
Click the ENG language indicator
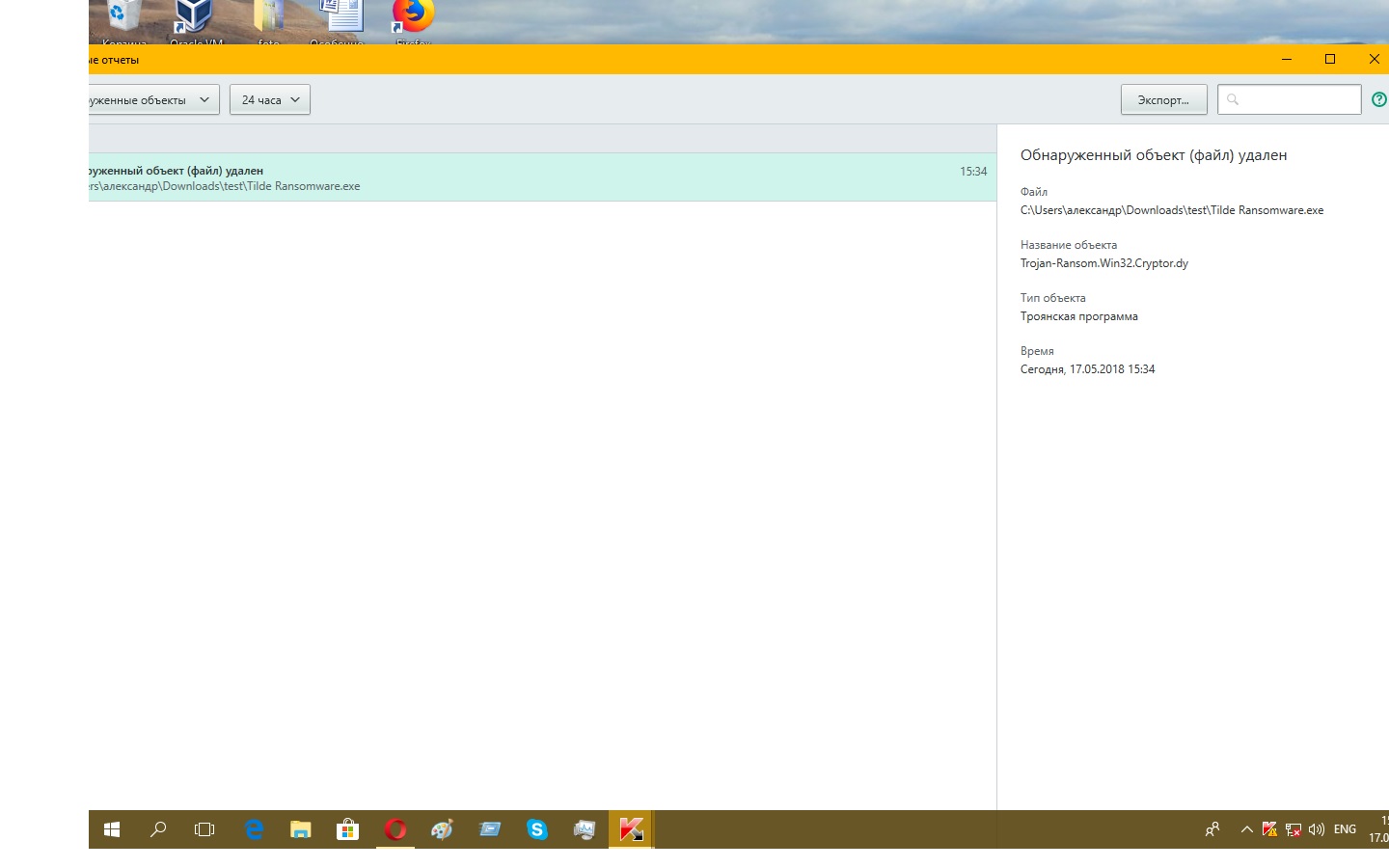(1345, 829)
